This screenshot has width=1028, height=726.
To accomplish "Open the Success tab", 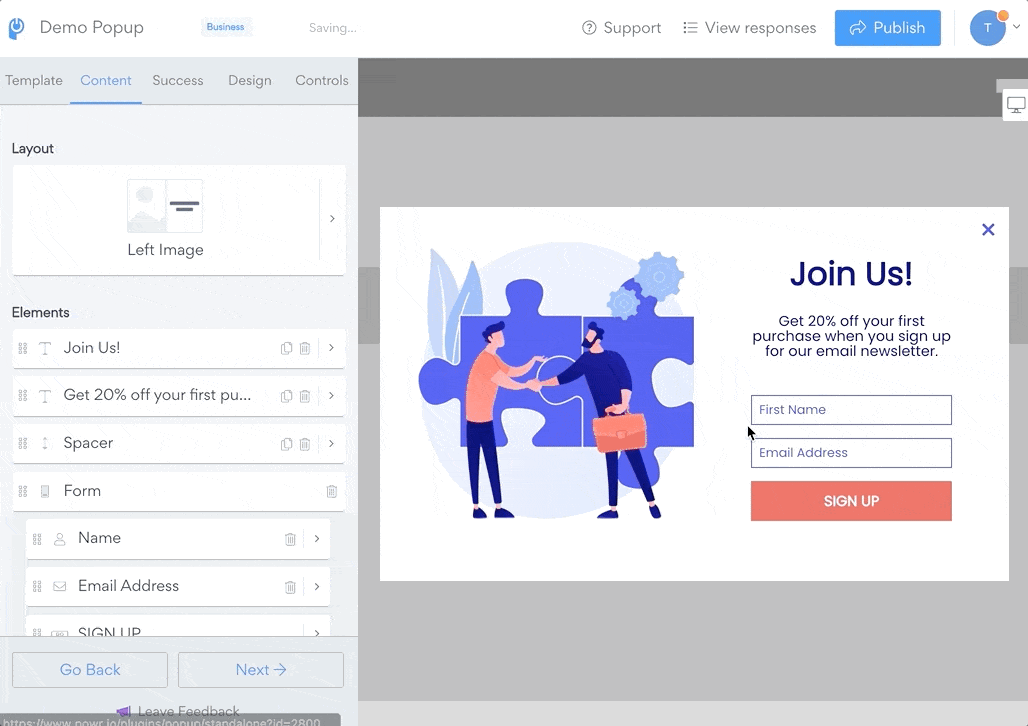I will tap(178, 81).
